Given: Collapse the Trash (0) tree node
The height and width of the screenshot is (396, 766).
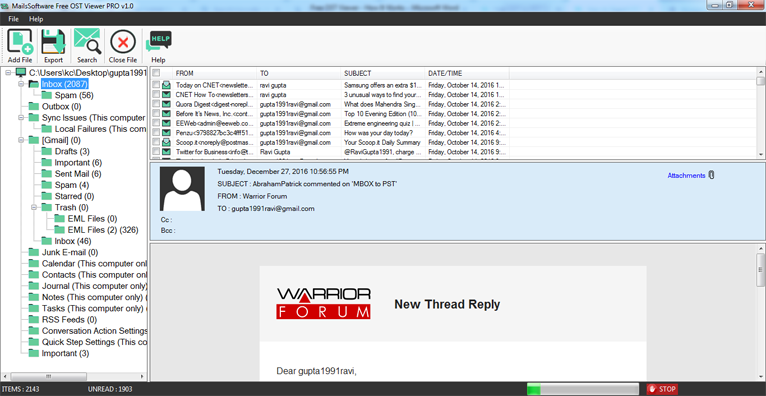Looking at the screenshot, I should click(34, 208).
